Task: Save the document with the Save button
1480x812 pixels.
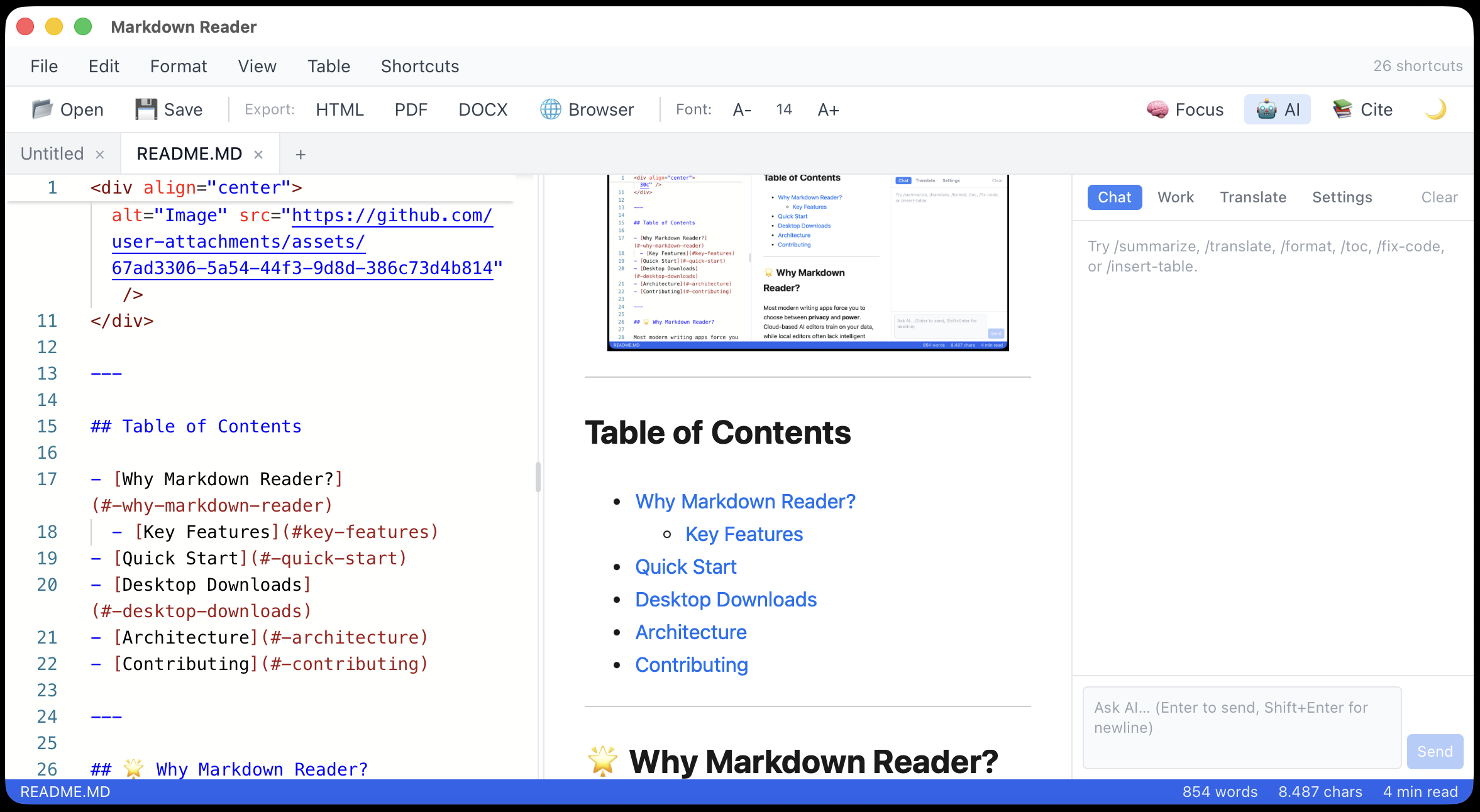Action: point(169,109)
